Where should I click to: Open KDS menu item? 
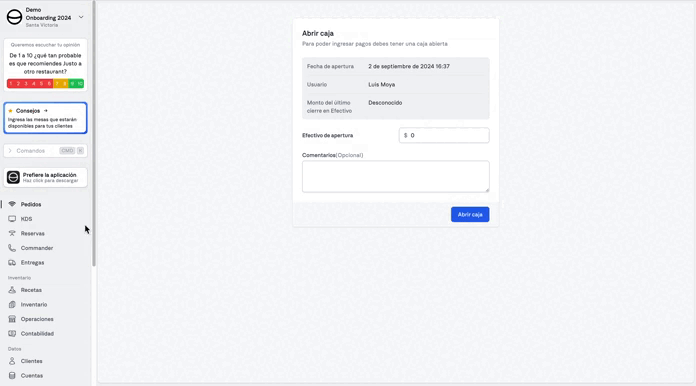pos(26,219)
